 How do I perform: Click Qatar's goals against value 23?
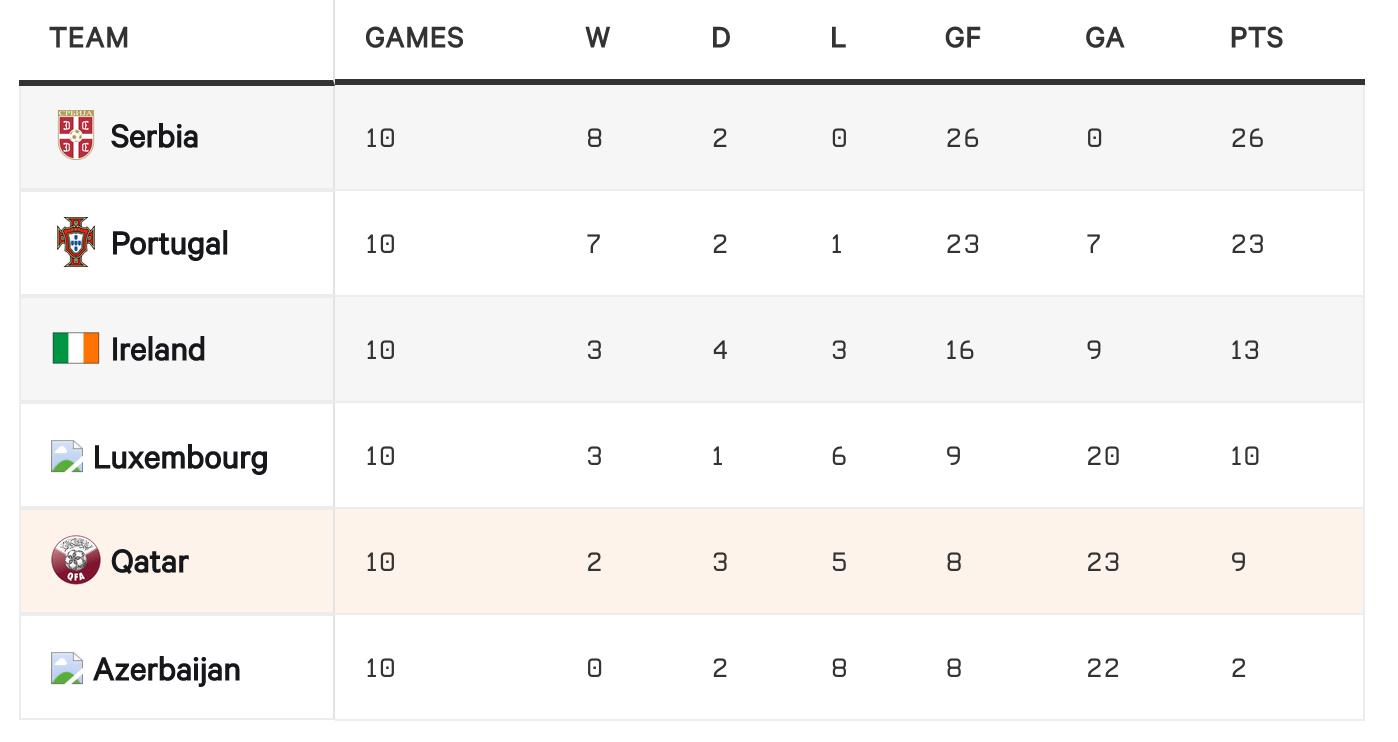pos(1103,562)
